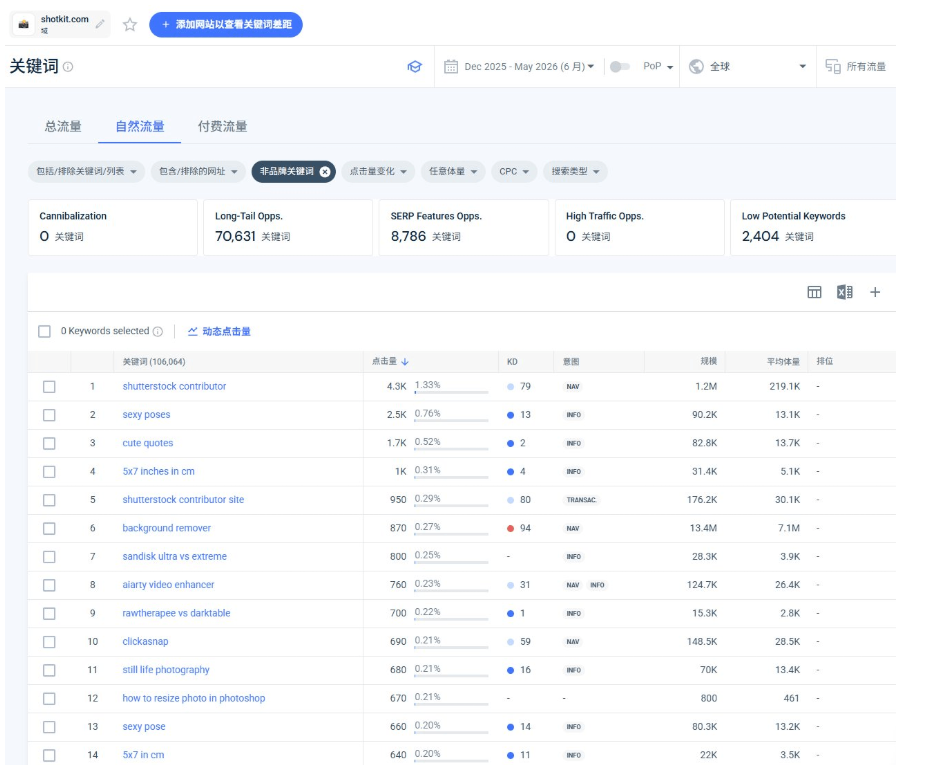This screenshot has width=925, height=765.
Task: Click the TRANSAC intent badge for shutterstock contributor site
Action: click(581, 500)
